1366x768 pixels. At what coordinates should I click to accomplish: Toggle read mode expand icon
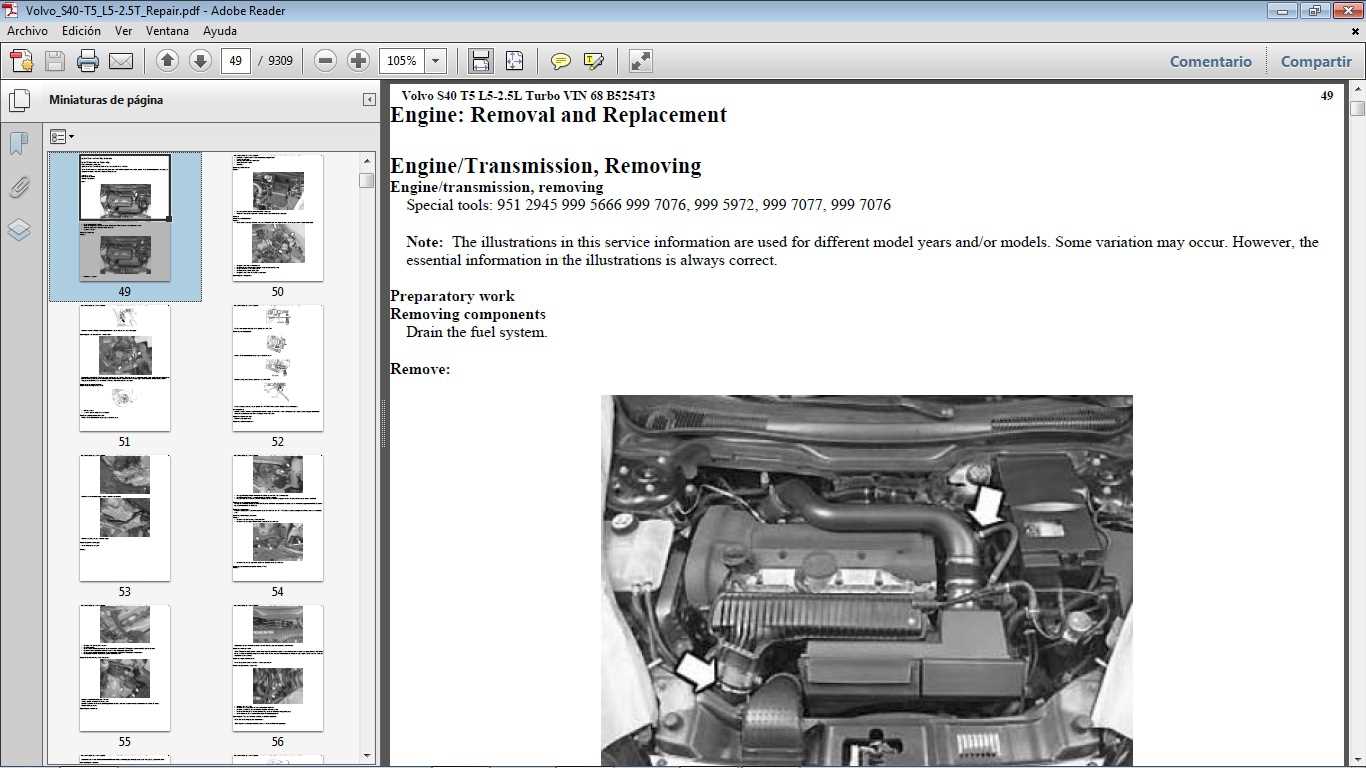pos(641,61)
